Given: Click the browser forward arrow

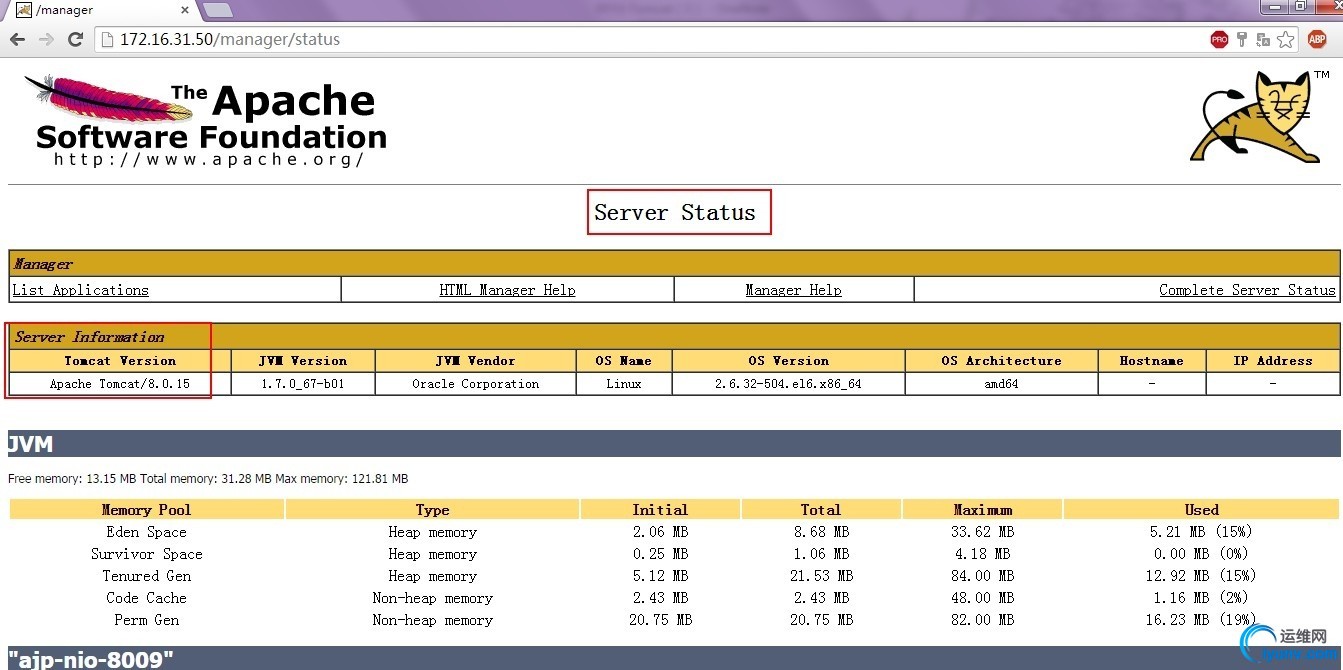Looking at the screenshot, I should click(46, 40).
